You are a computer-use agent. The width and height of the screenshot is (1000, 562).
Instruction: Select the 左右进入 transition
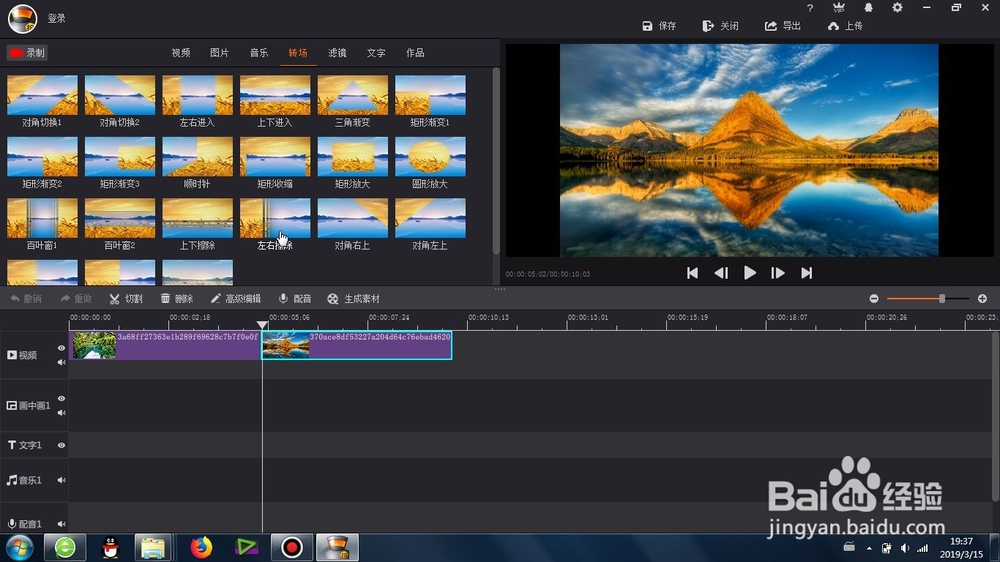(x=198, y=101)
